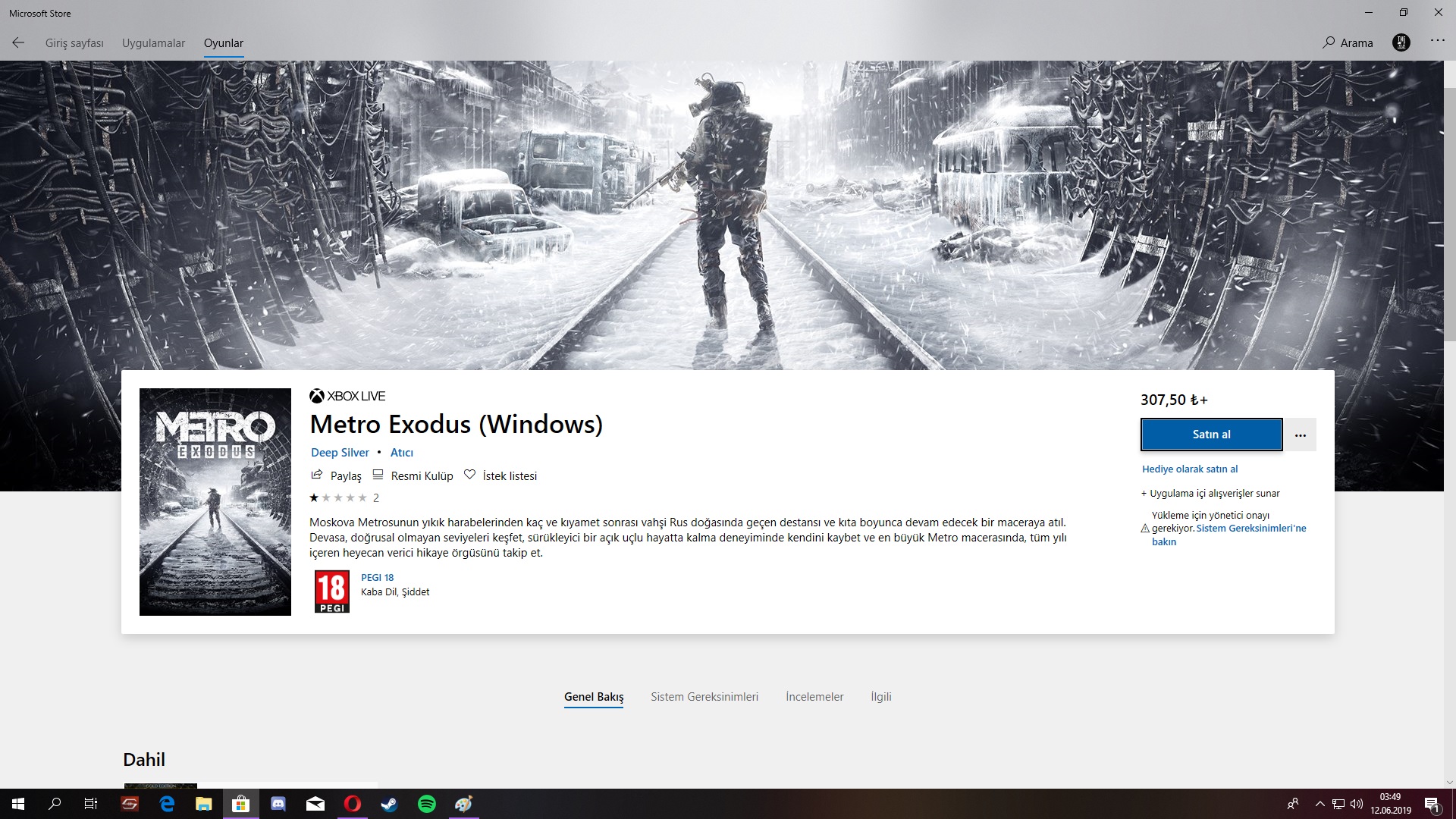Add the game to İstek listesi

click(x=500, y=475)
